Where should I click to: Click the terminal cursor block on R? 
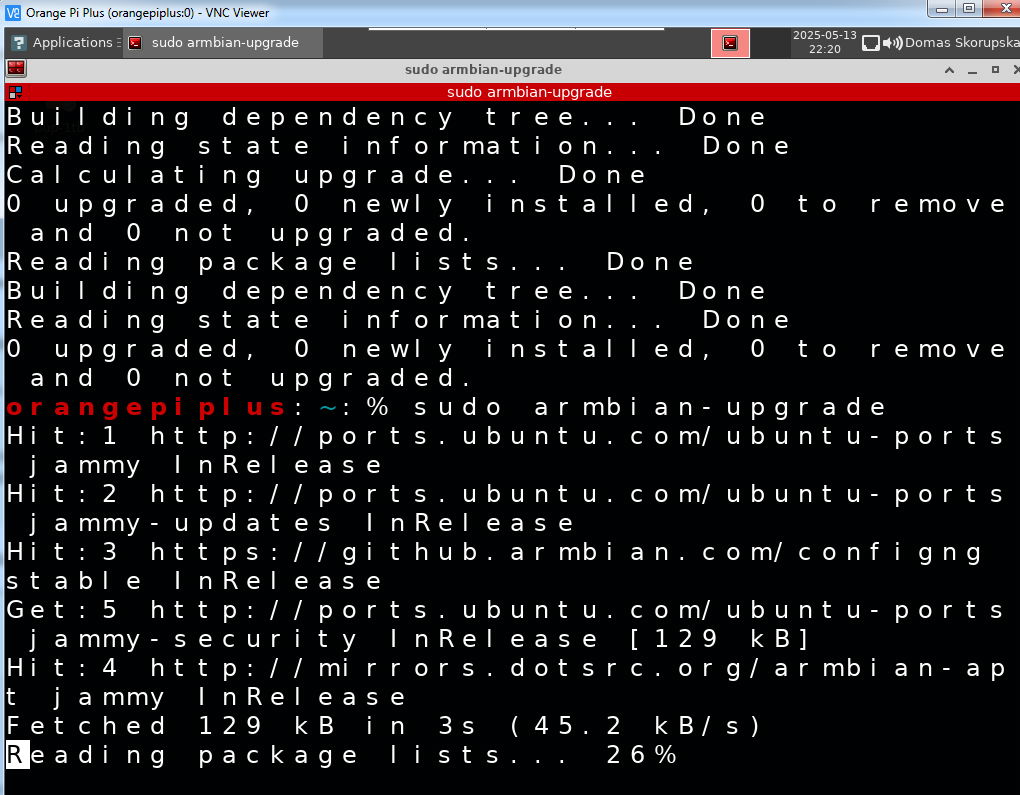click(x=18, y=755)
